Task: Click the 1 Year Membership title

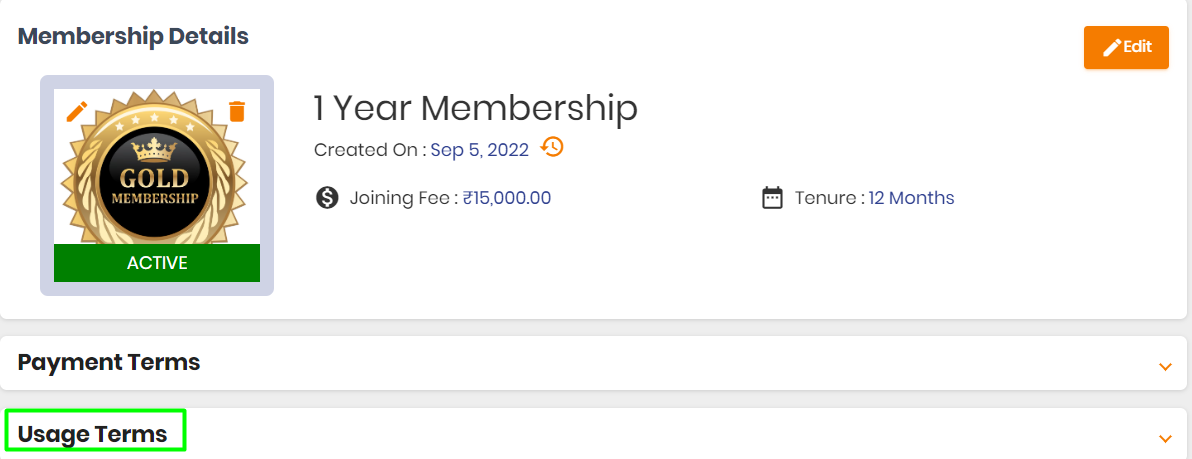Action: [476, 109]
